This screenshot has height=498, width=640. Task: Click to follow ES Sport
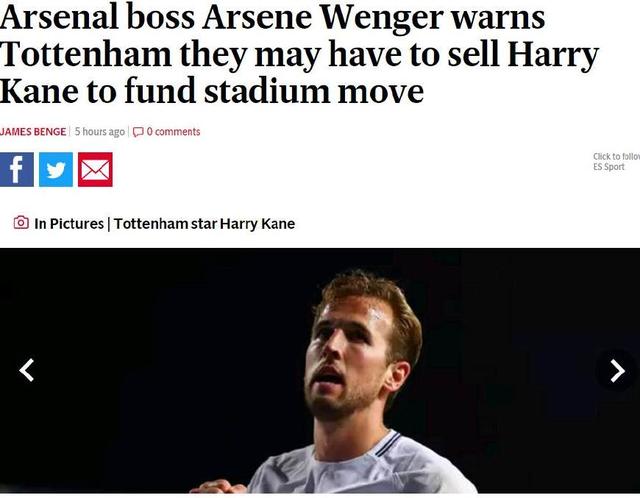point(616,157)
